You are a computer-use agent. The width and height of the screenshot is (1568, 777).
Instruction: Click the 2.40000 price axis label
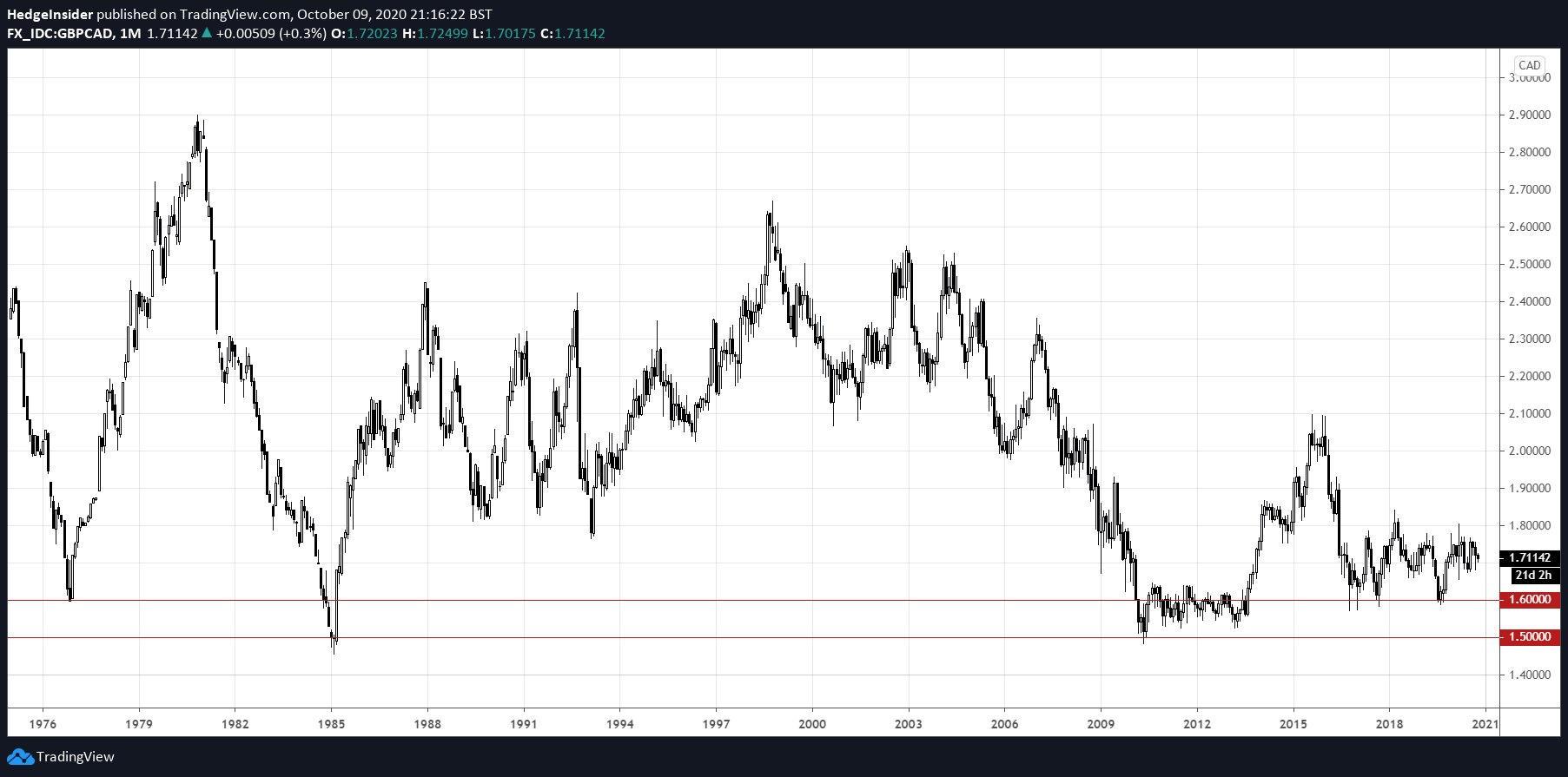tap(1530, 301)
